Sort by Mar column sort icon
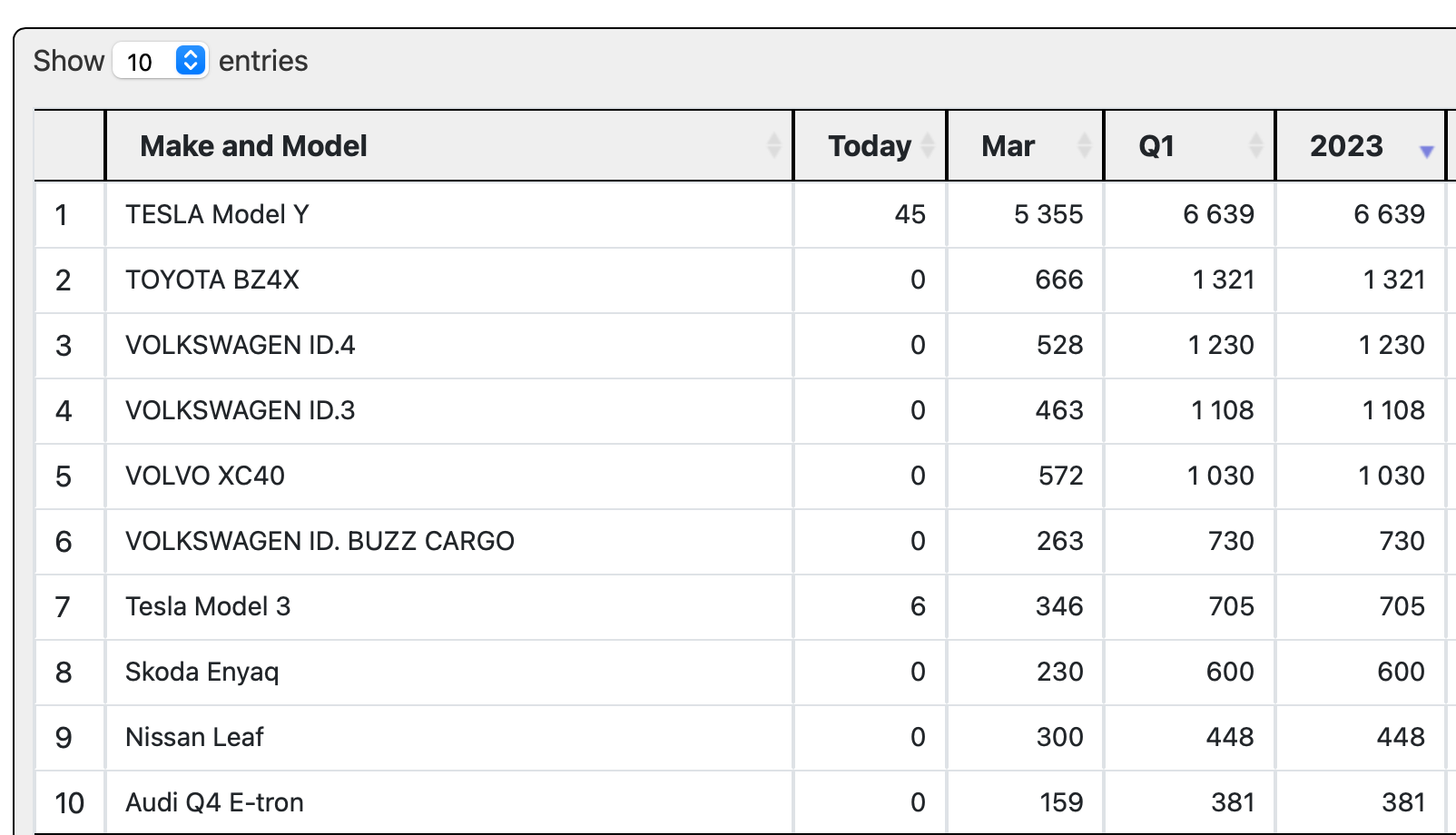Viewport: 1456px width, 835px height. click(1084, 145)
